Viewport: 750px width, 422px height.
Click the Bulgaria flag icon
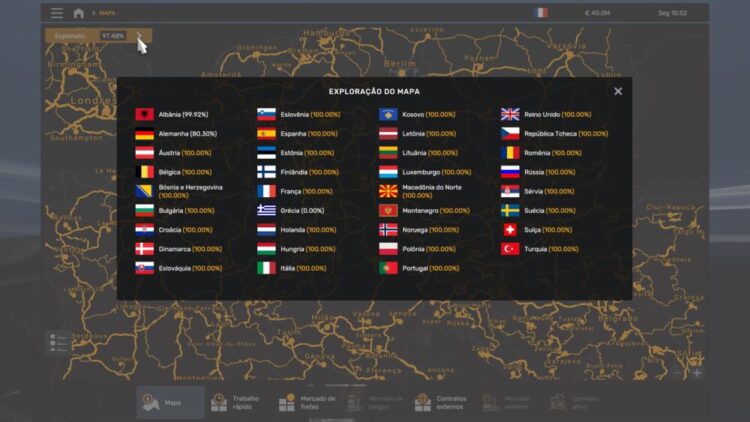pos(144,211)
